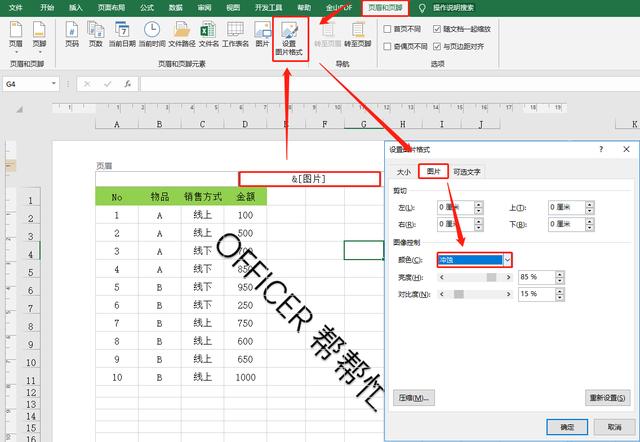Toggle 首页不同 checkbox
This screenshot has height=442, width=640.
[387, 29]
